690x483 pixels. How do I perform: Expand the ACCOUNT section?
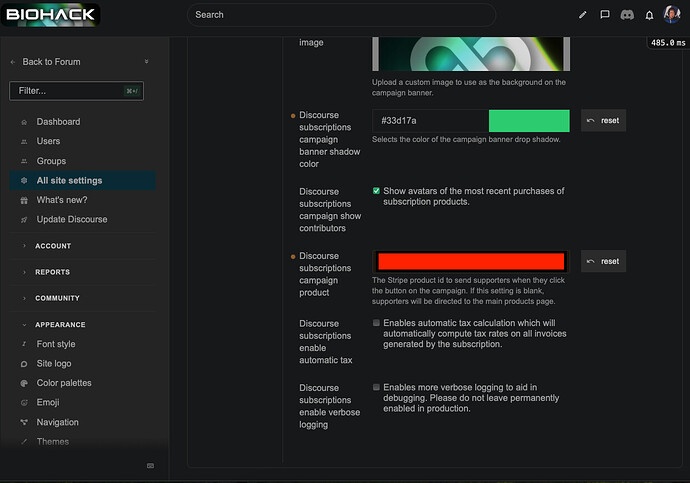[x=53, y=246]
